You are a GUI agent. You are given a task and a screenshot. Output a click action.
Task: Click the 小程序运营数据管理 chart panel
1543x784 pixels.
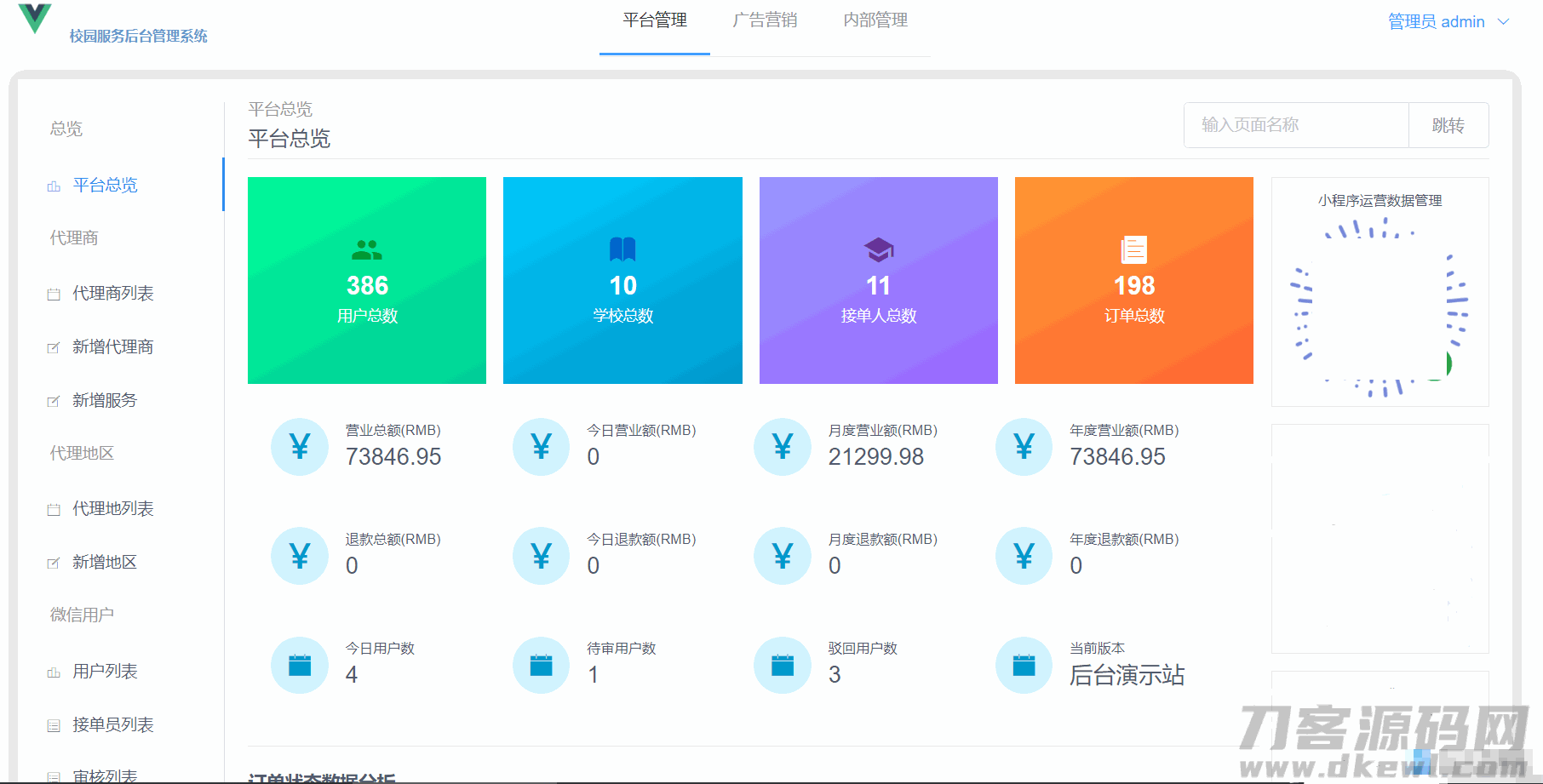(1380, 292)
